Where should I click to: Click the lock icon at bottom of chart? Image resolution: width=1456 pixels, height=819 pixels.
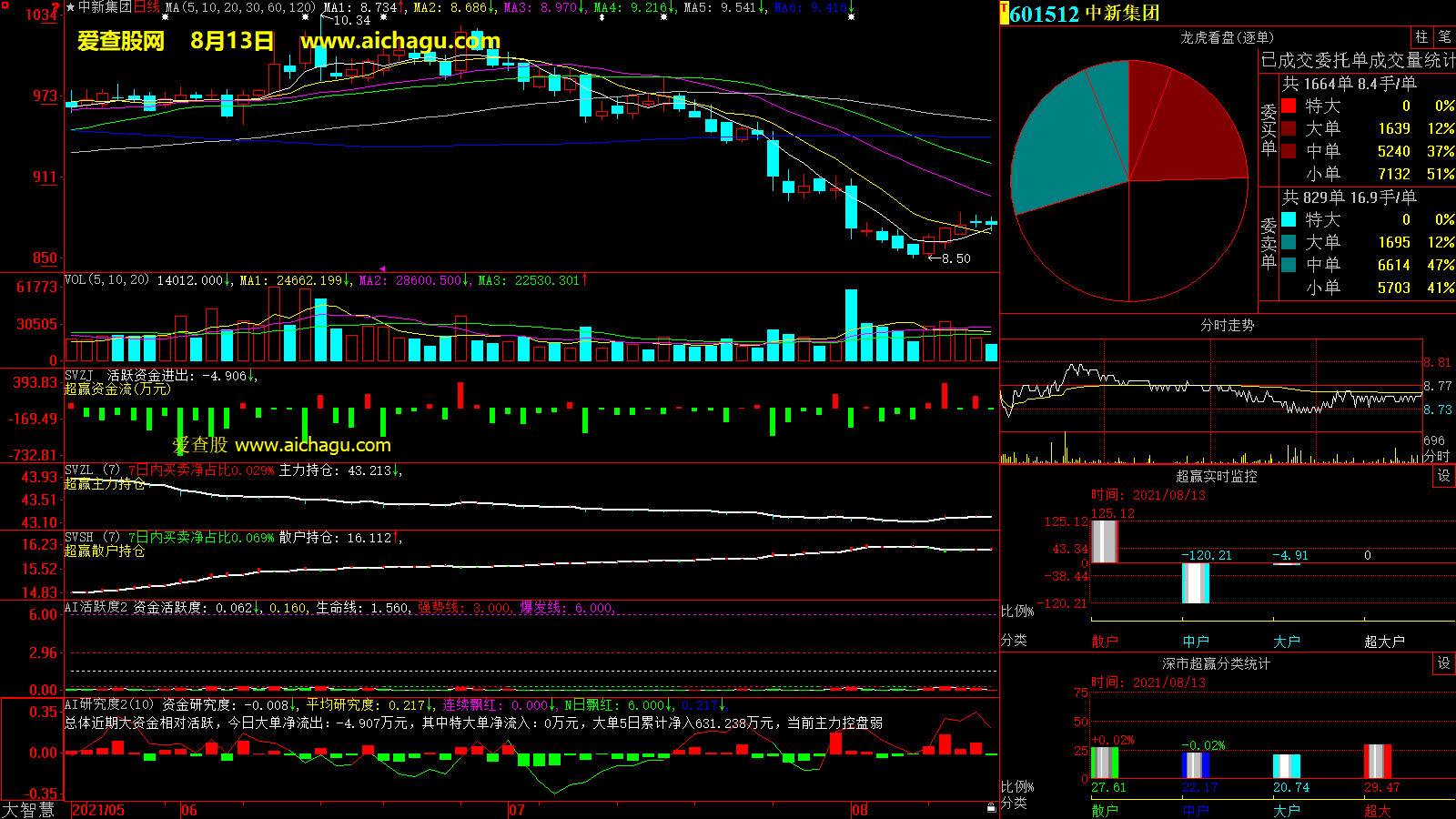[x=991, y=807]
